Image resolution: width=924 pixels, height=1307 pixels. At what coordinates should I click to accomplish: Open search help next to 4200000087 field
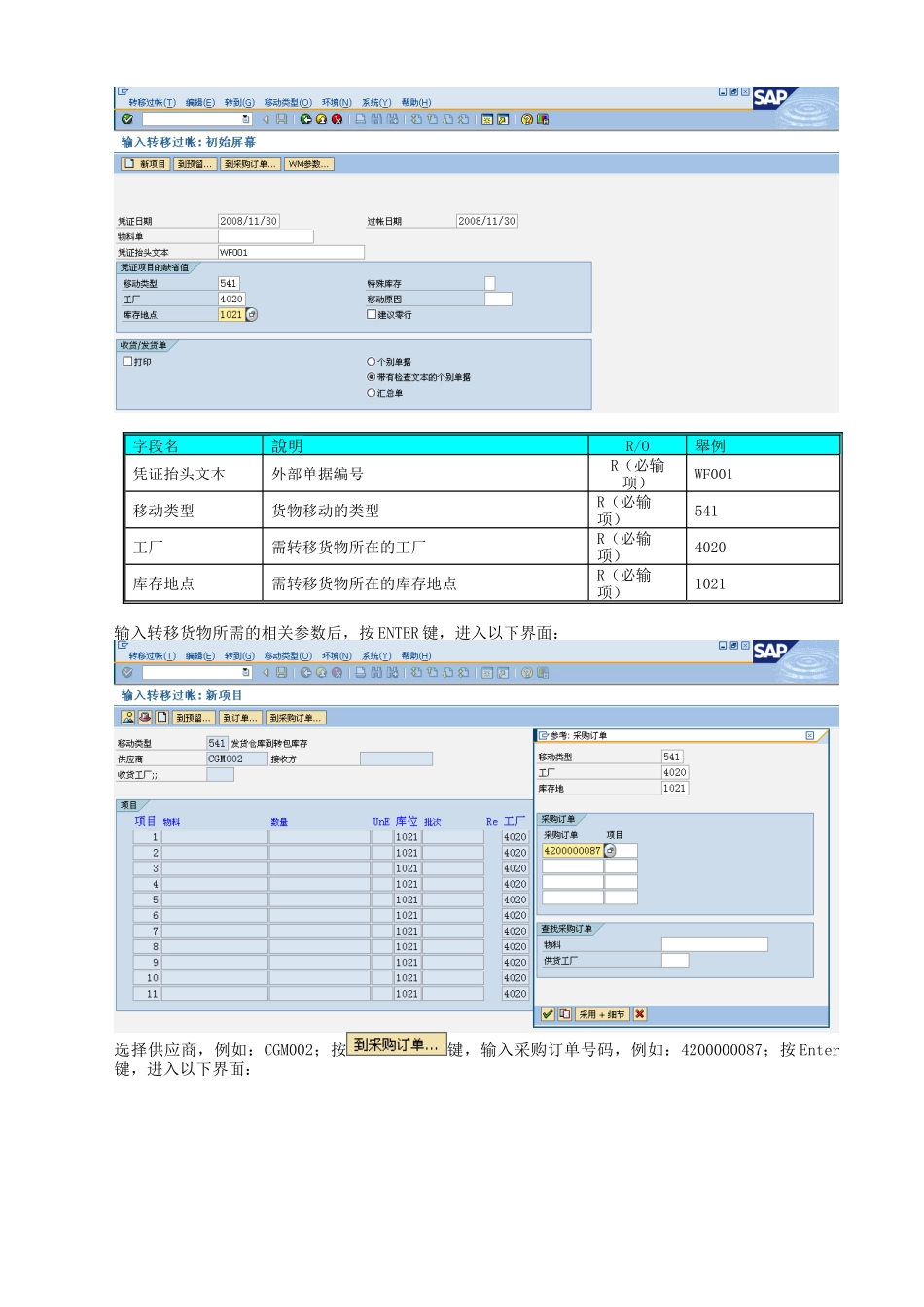(610, 851)
